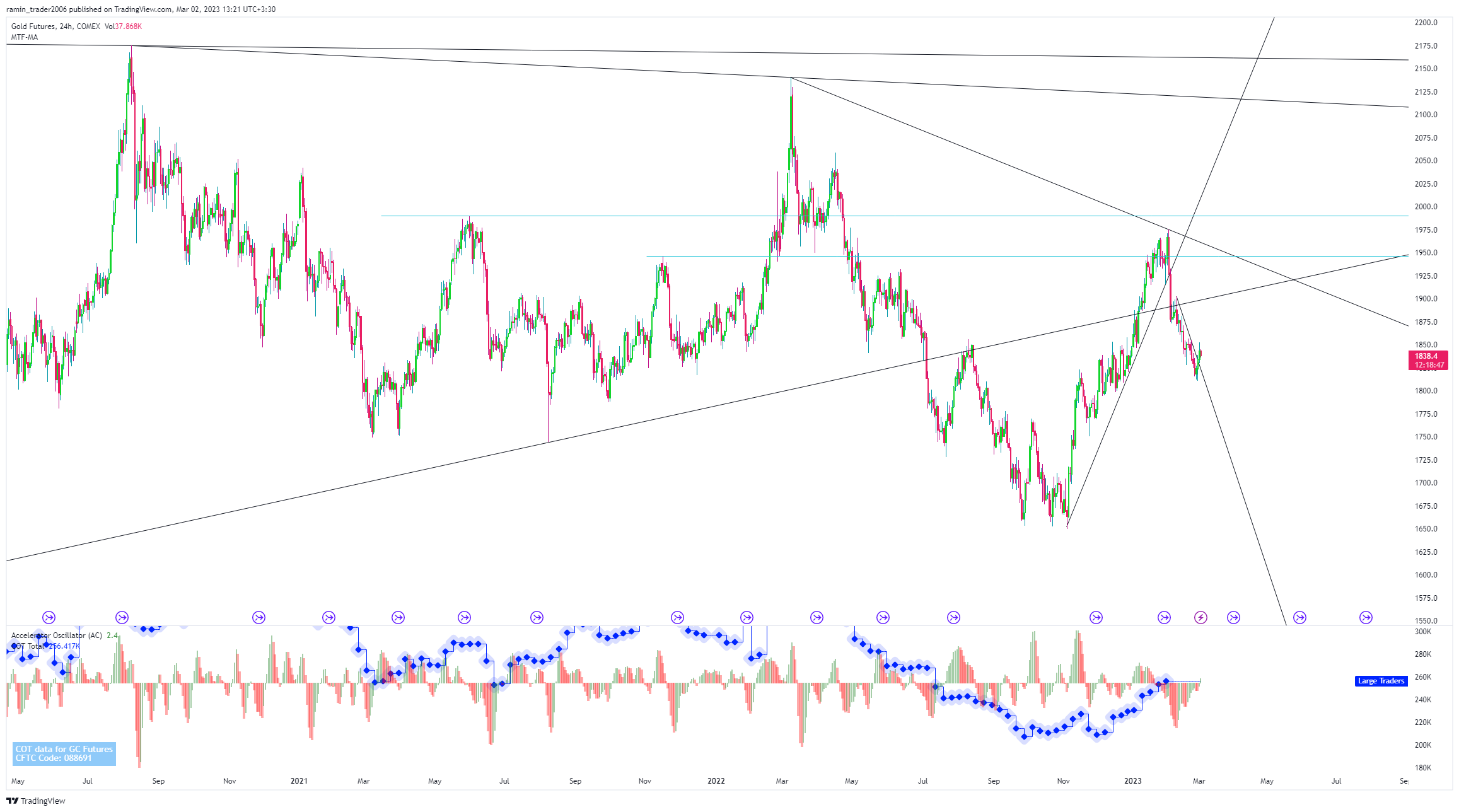Click the 2023 label on the time axis
This screenshot has width=1459, height=812.
[x=1133, y=781]
